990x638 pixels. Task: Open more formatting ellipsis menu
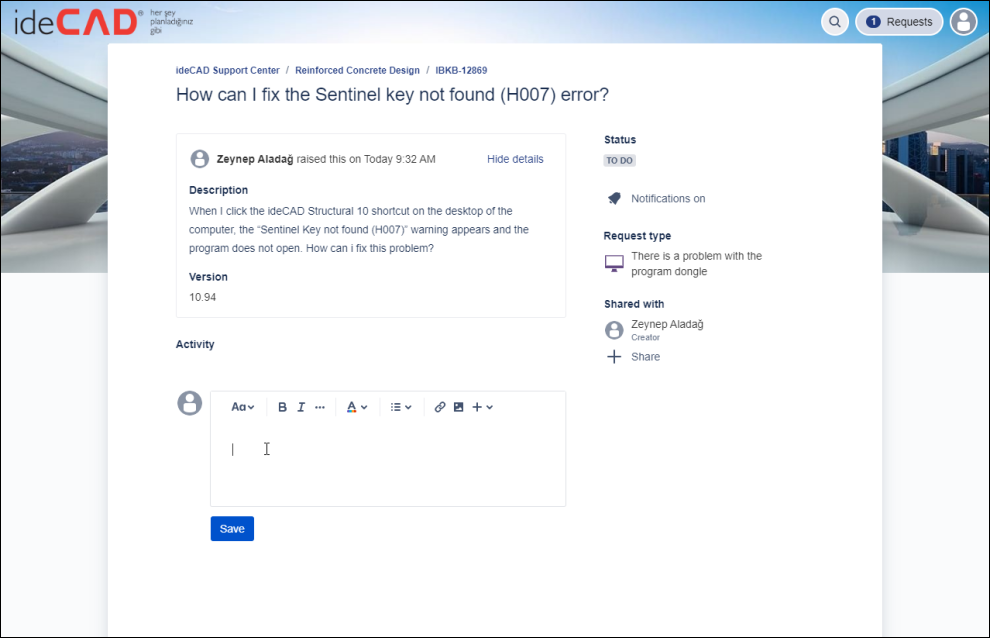(x=320, y=407)
